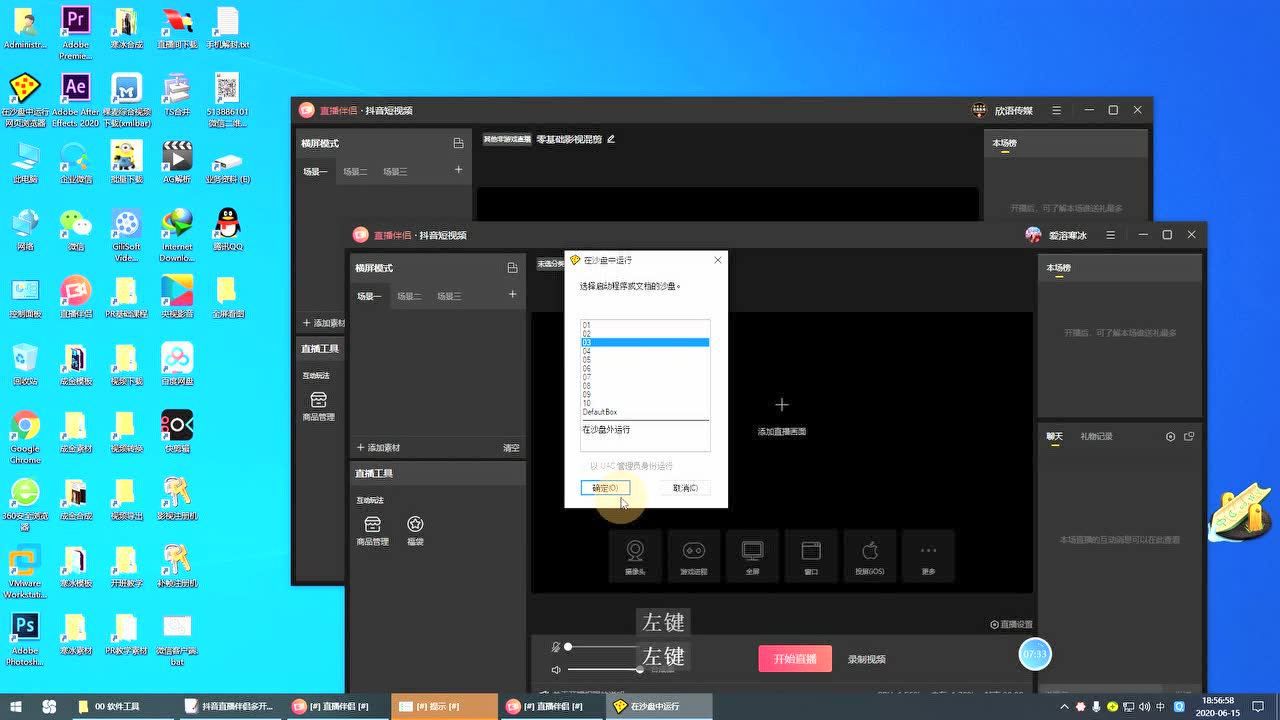Viewport: 1280px width, 720px height.
Task: Adjust microphone volume slider handle
Action: (x=568, y=647)
